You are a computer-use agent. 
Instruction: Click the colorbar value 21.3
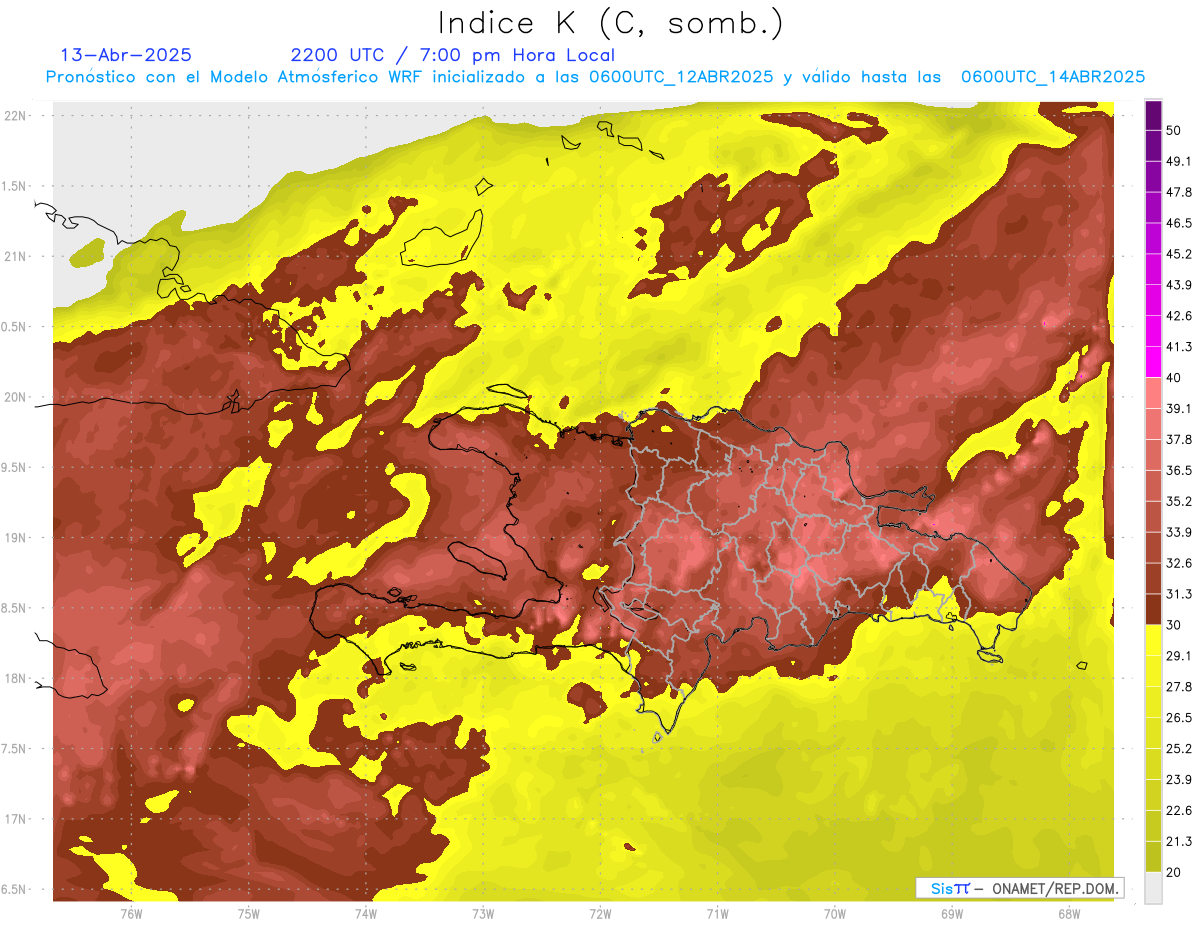pos(1179,841)
